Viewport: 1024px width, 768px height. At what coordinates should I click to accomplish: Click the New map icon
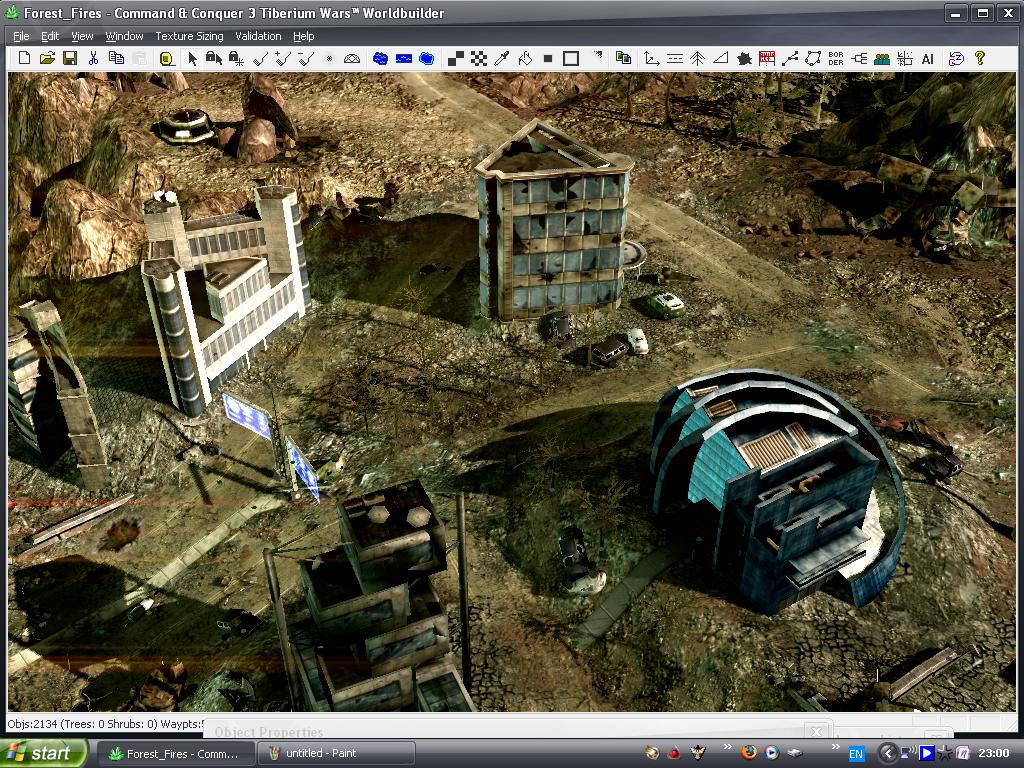point(24,59)
